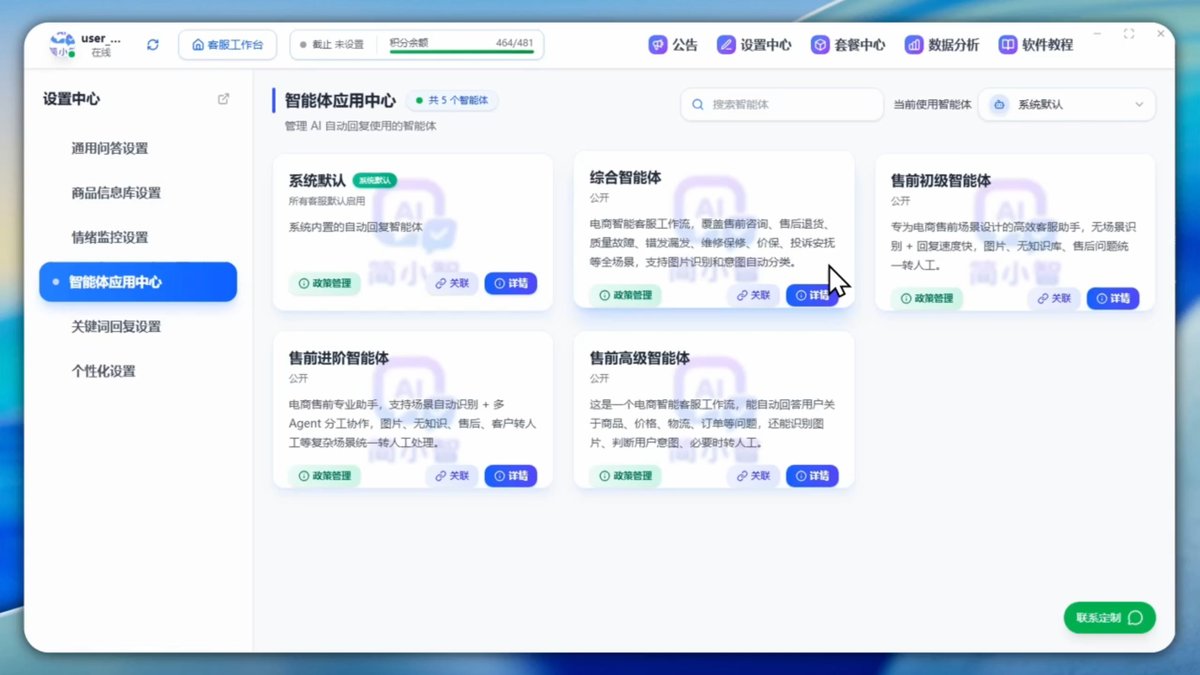Click 政策管理 on the 售前高级智能体 card
This screenshot has width=1200, height=675.
tap(626, 476)
